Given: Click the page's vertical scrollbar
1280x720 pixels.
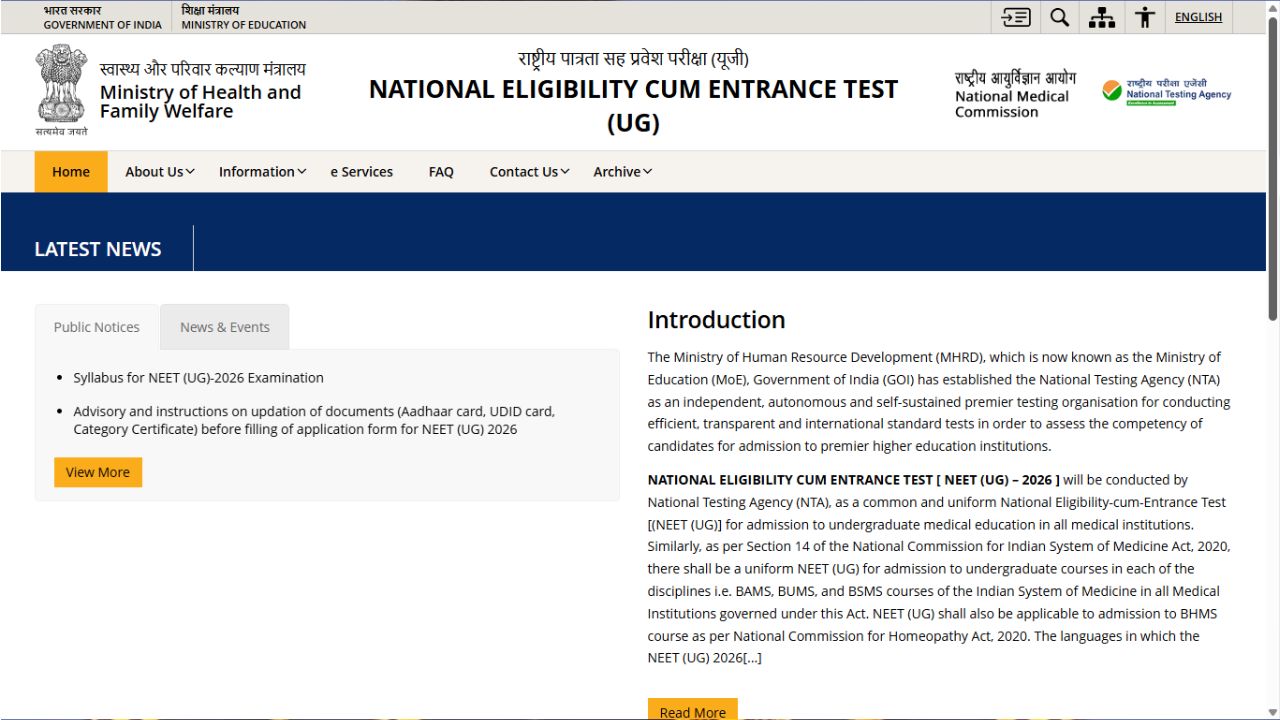Looking at the screenshot, I should pyautogui.click(x=1272, y=180).
